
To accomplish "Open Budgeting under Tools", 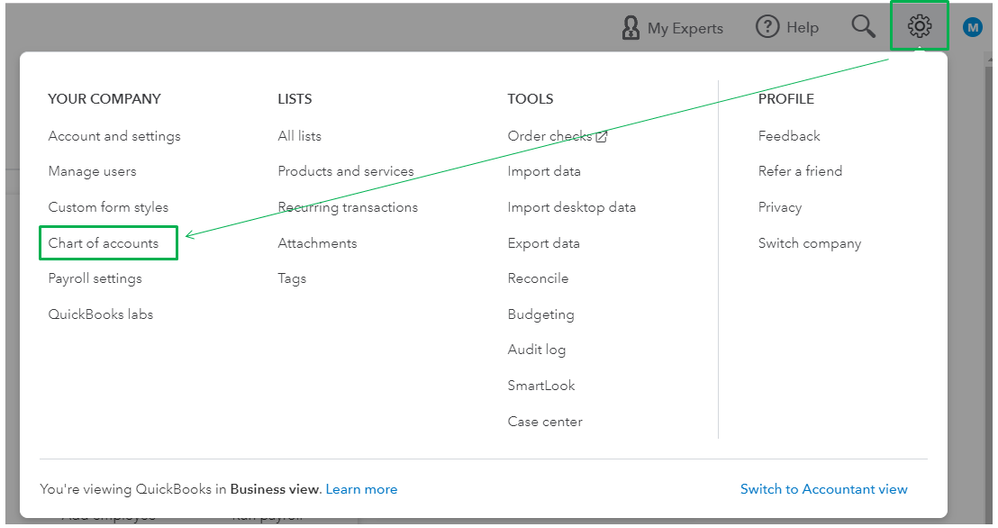I will pyautogui.click(x=540, y=314).
